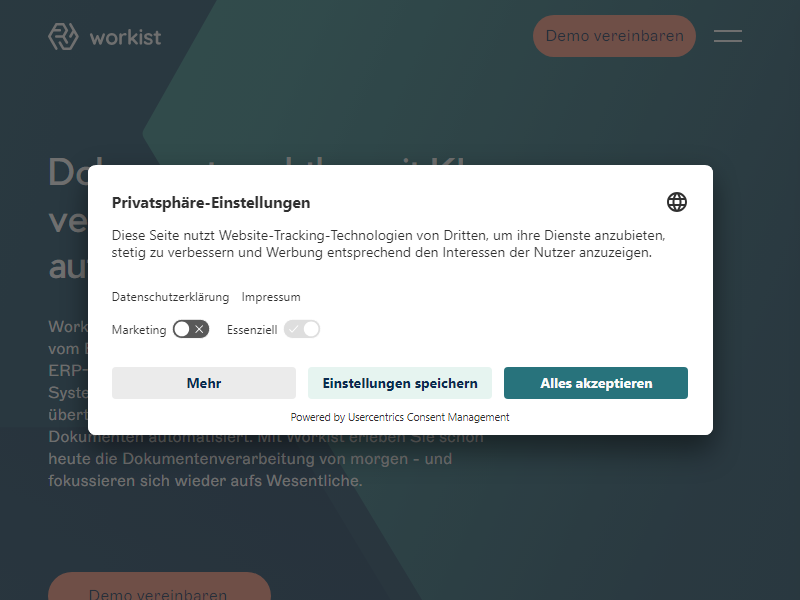Viewport: 800px width, 600px height.
Task: Toggle the Essenziell switch
Action: click(x=302, y=330)
